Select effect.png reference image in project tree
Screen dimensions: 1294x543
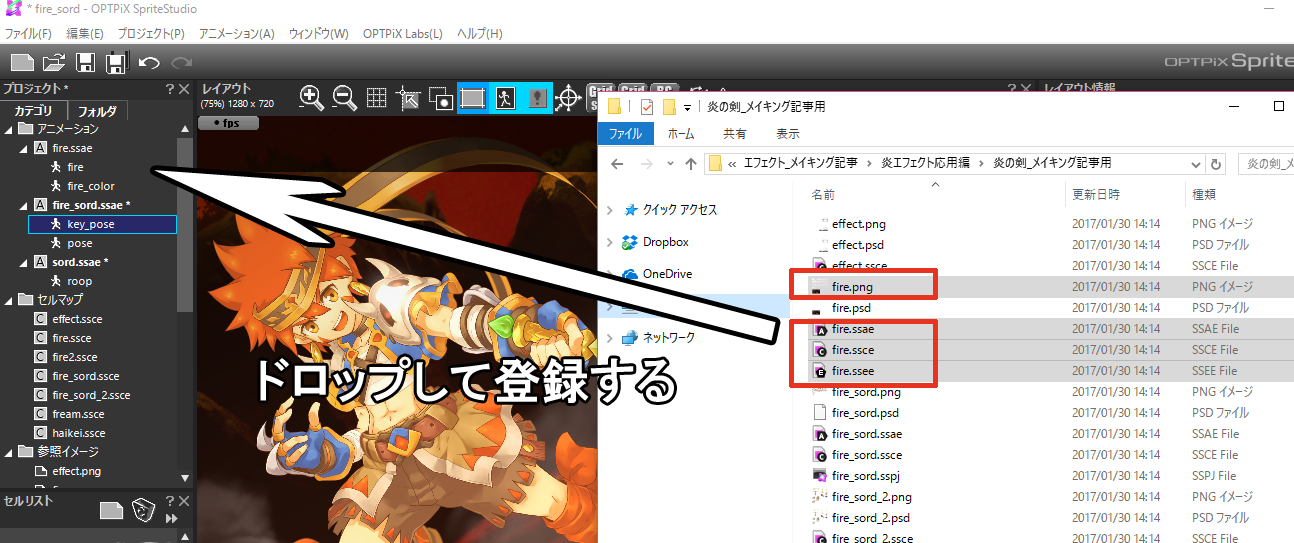76,471
